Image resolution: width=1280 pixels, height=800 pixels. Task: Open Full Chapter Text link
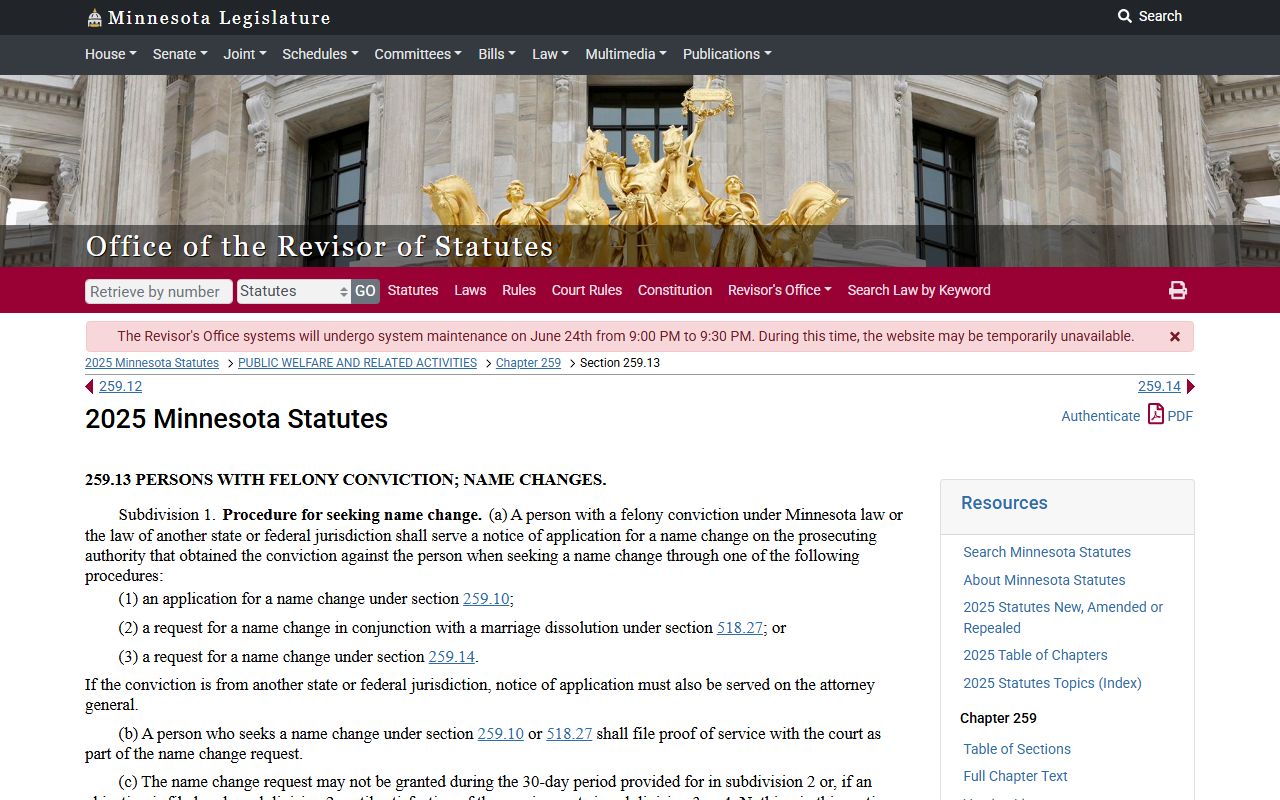[1015, 776]
